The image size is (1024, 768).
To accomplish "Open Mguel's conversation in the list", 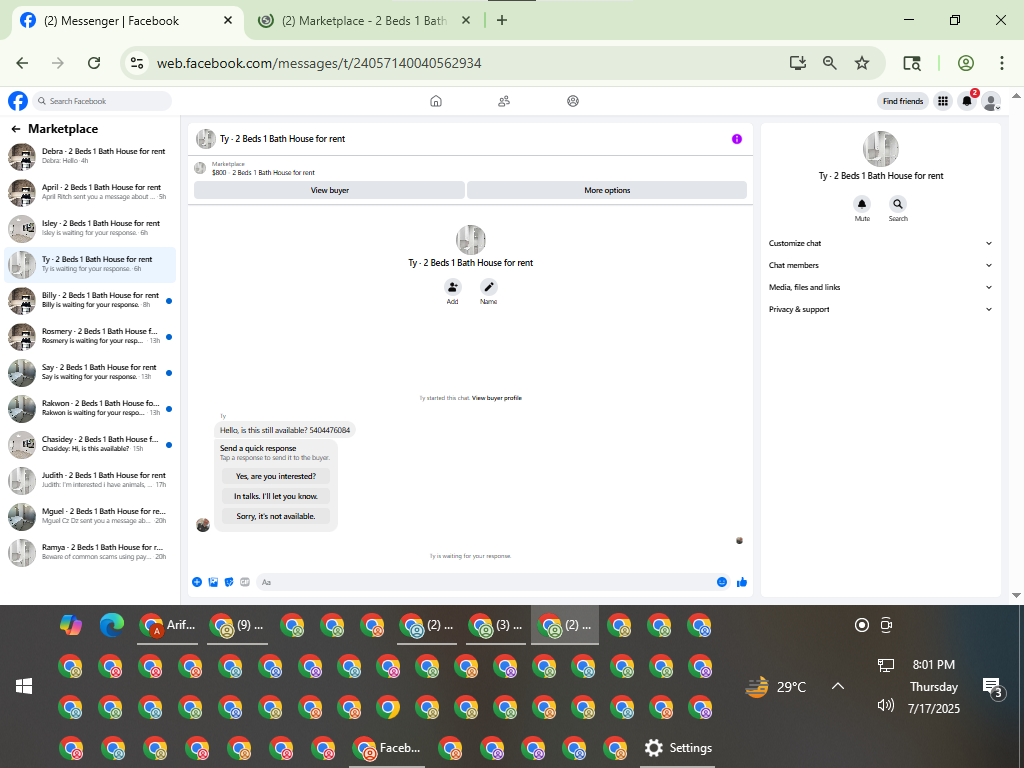I will (90, 516).
